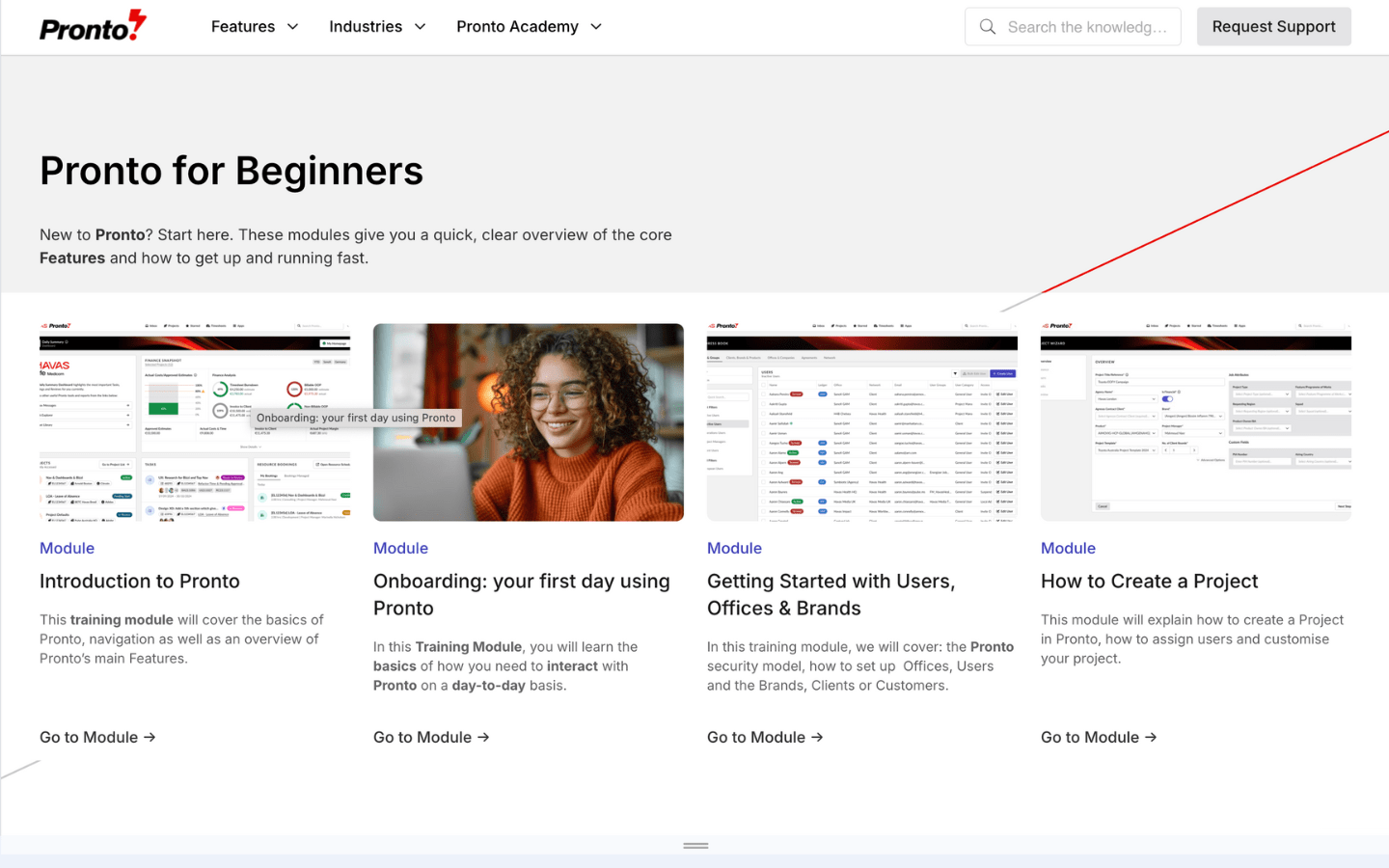Go to Module for Onboarding first day
Screen dimensions: 1389x868
(431, 737)
